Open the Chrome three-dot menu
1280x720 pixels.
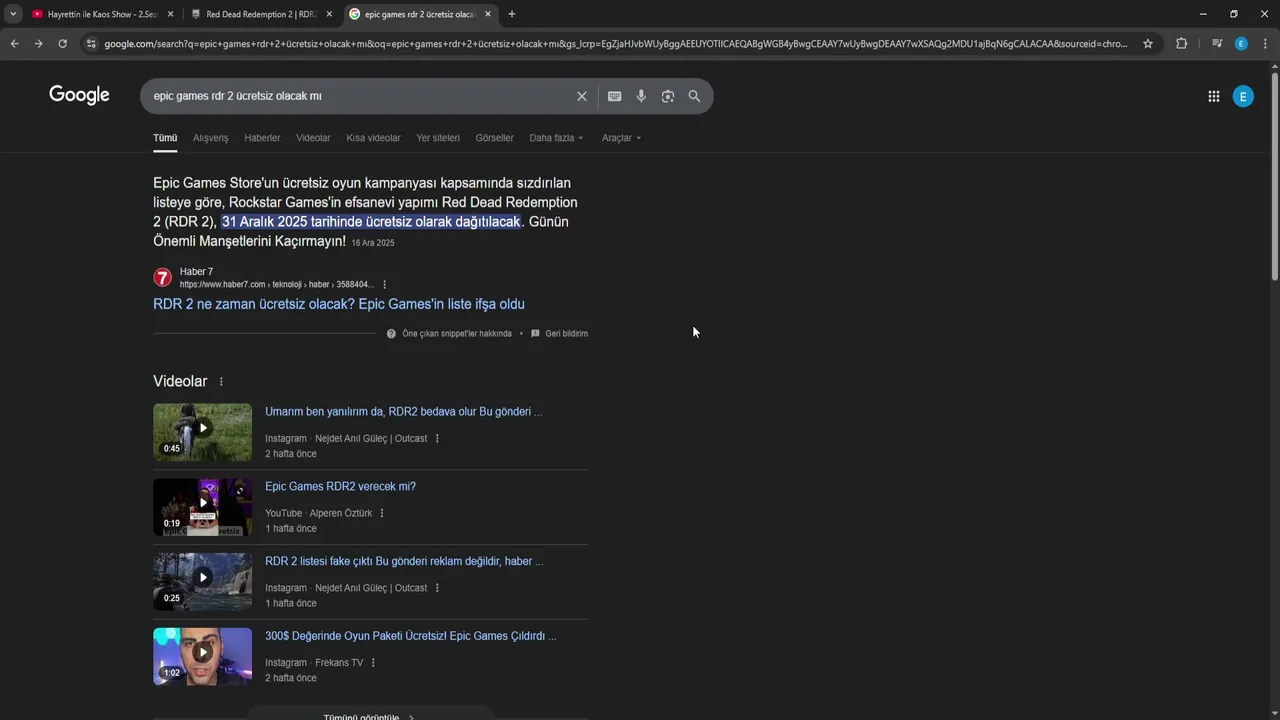tap(1265, 44)
